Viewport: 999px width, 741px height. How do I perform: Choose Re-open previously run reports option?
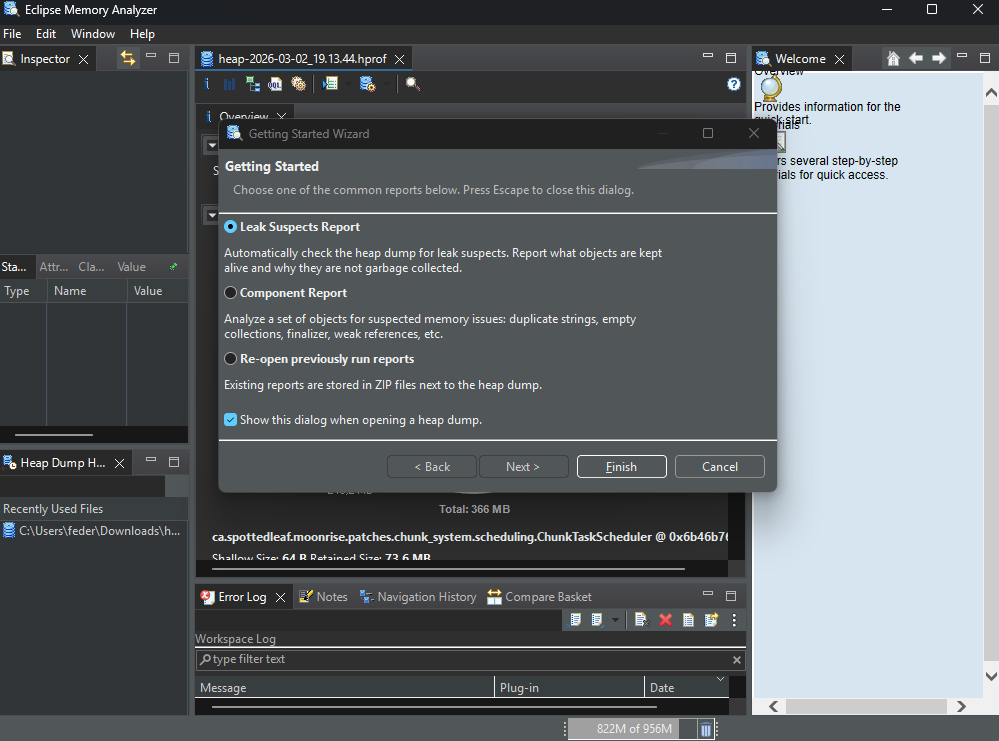click(231, 359)
